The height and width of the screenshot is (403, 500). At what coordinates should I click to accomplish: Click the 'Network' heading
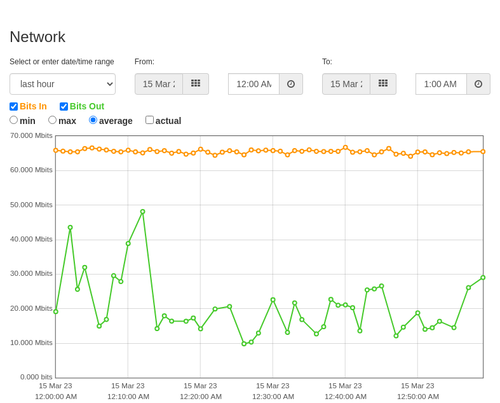pyautogui.click(x=37, y=37)
